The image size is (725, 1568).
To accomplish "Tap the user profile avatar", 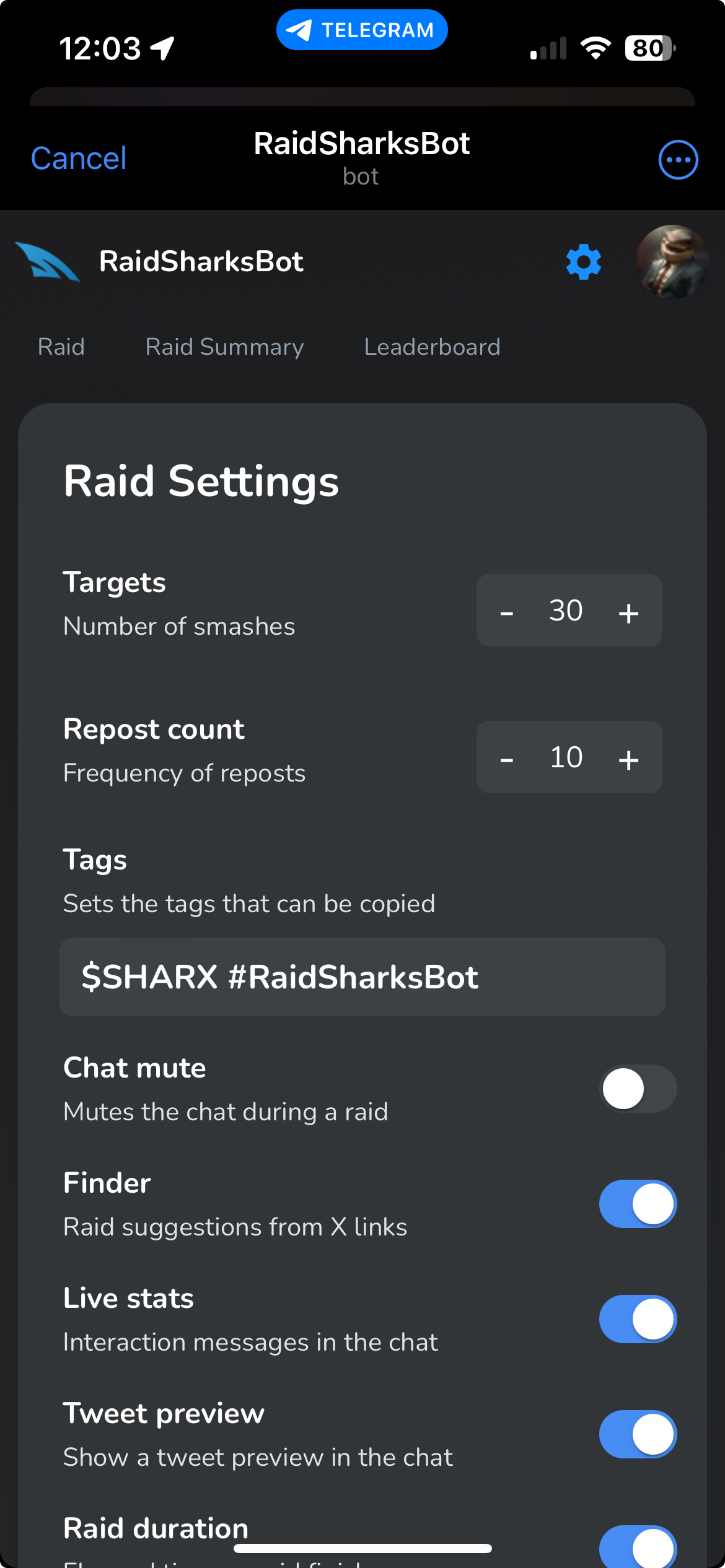I will pos(672,262).
